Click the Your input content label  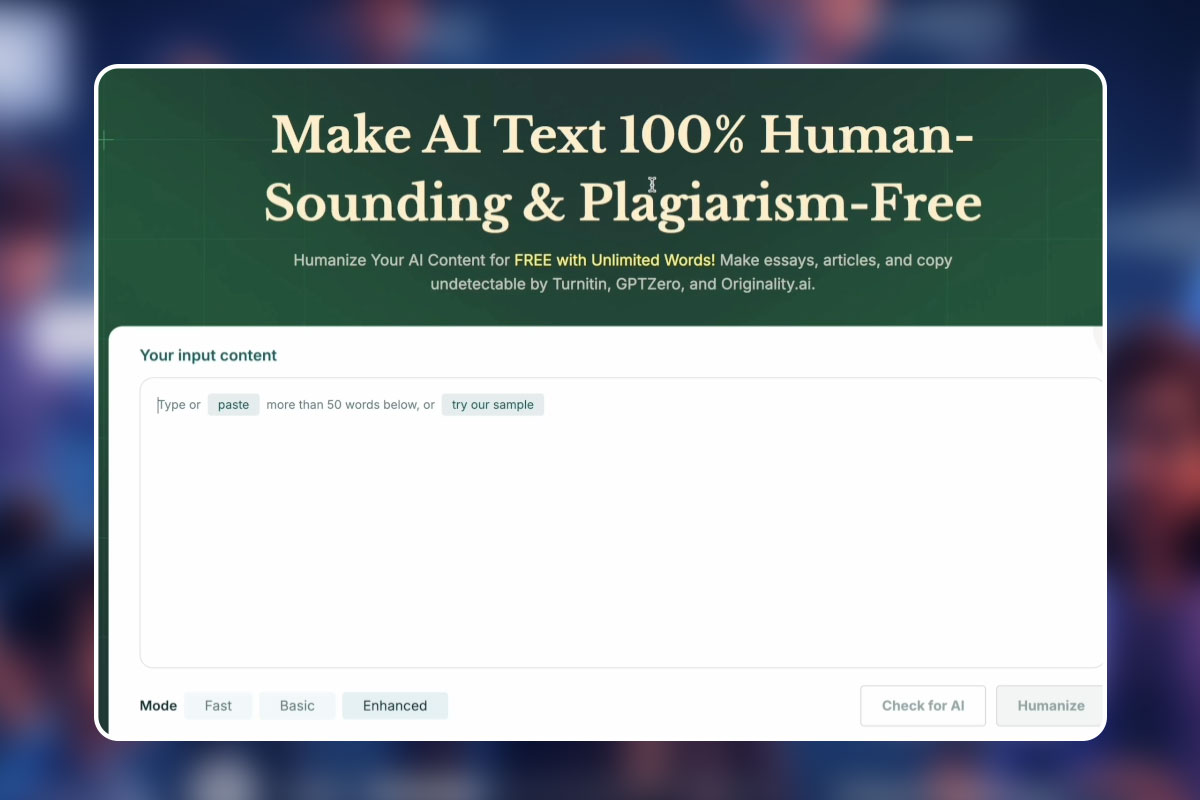(208, 355)
